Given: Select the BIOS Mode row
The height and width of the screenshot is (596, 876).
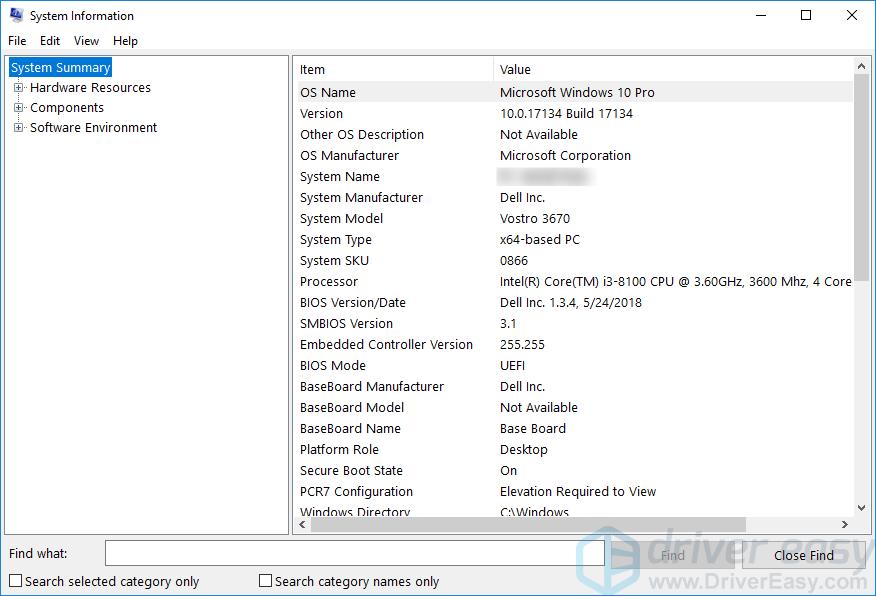Looking at the screenshot, I should 575,366.
